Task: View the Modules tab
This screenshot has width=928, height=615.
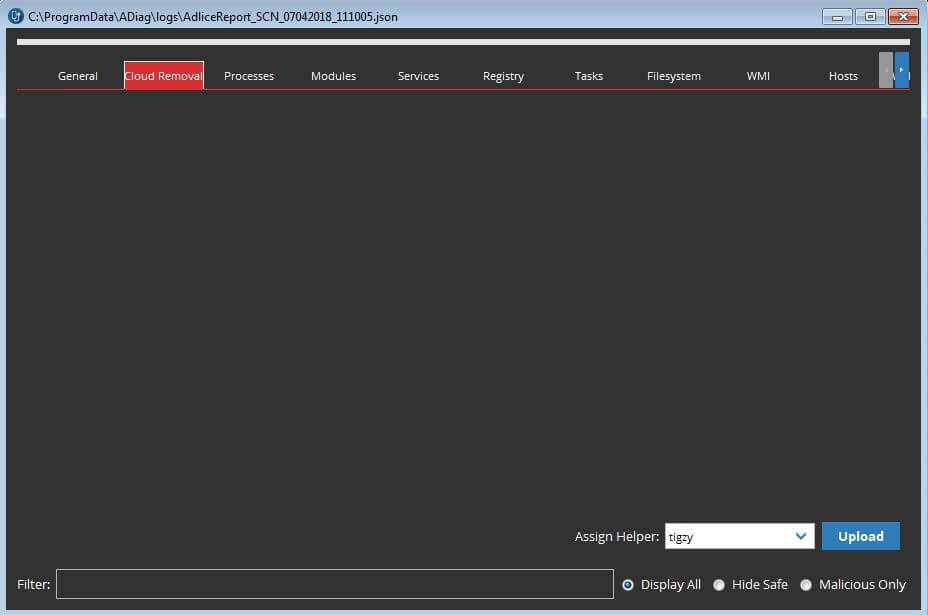Action: pyautogui.click(x=333, y=76)
